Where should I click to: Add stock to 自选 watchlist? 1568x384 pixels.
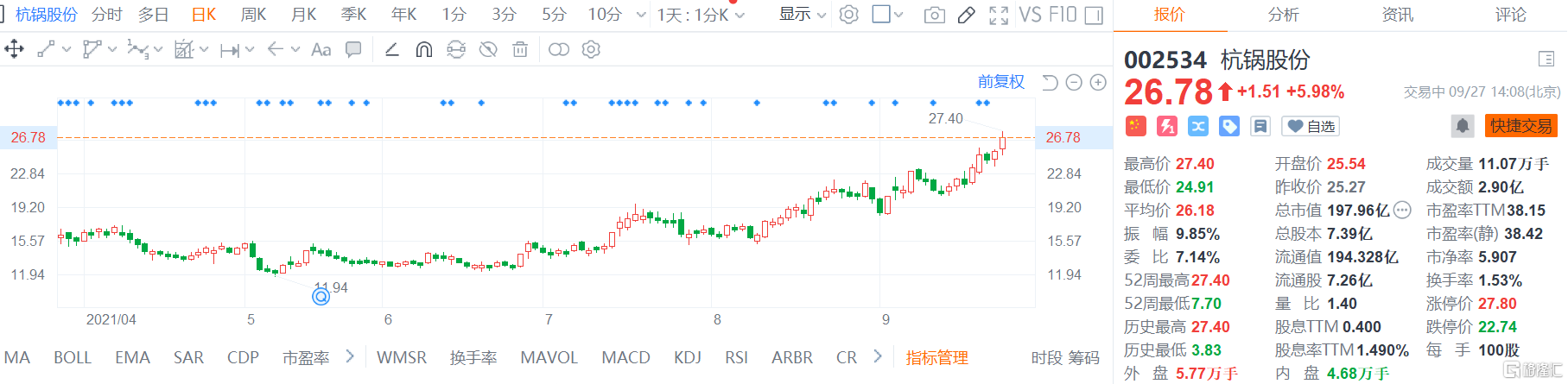[x=1311, y=126]
